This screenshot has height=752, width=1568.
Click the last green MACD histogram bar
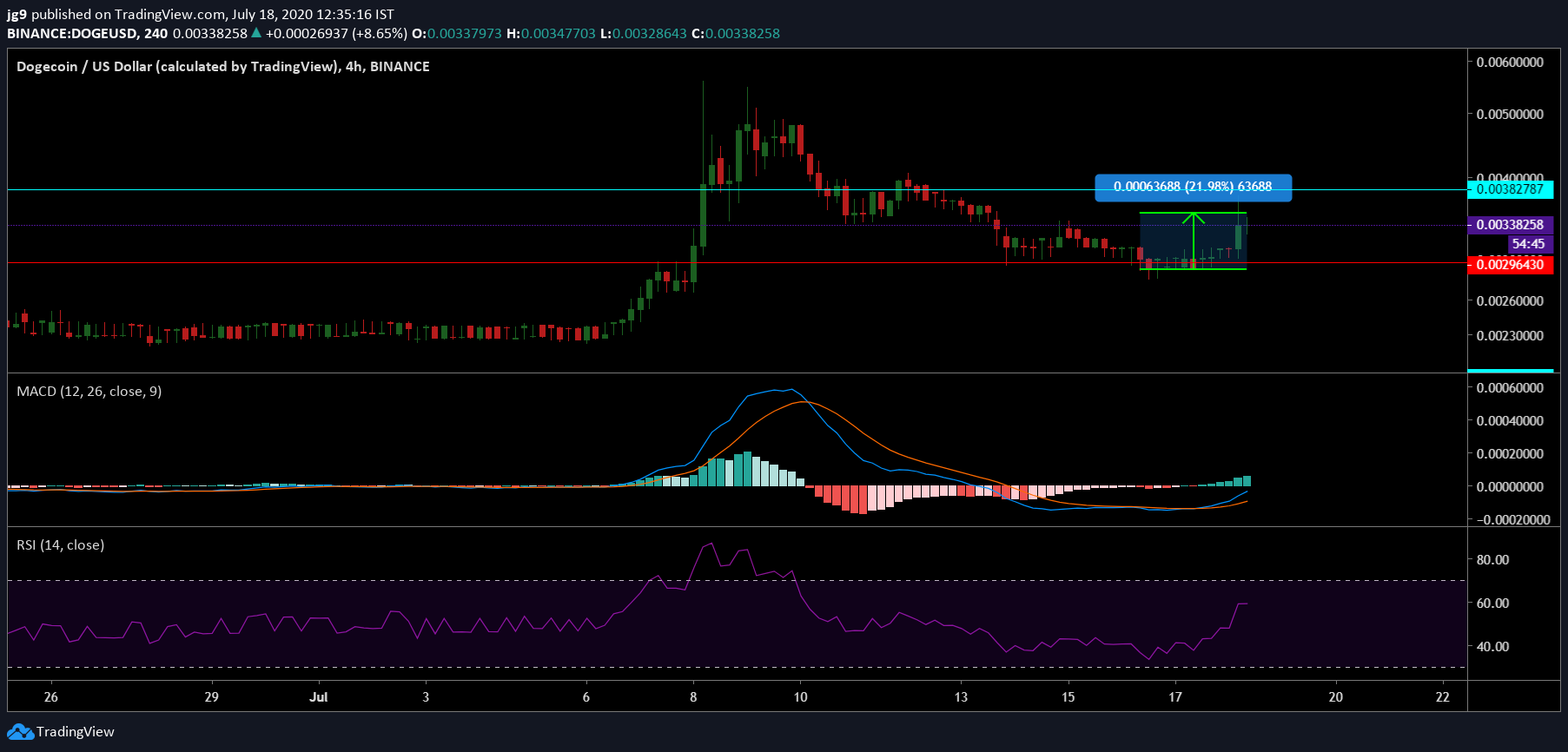pos(1247,481)
